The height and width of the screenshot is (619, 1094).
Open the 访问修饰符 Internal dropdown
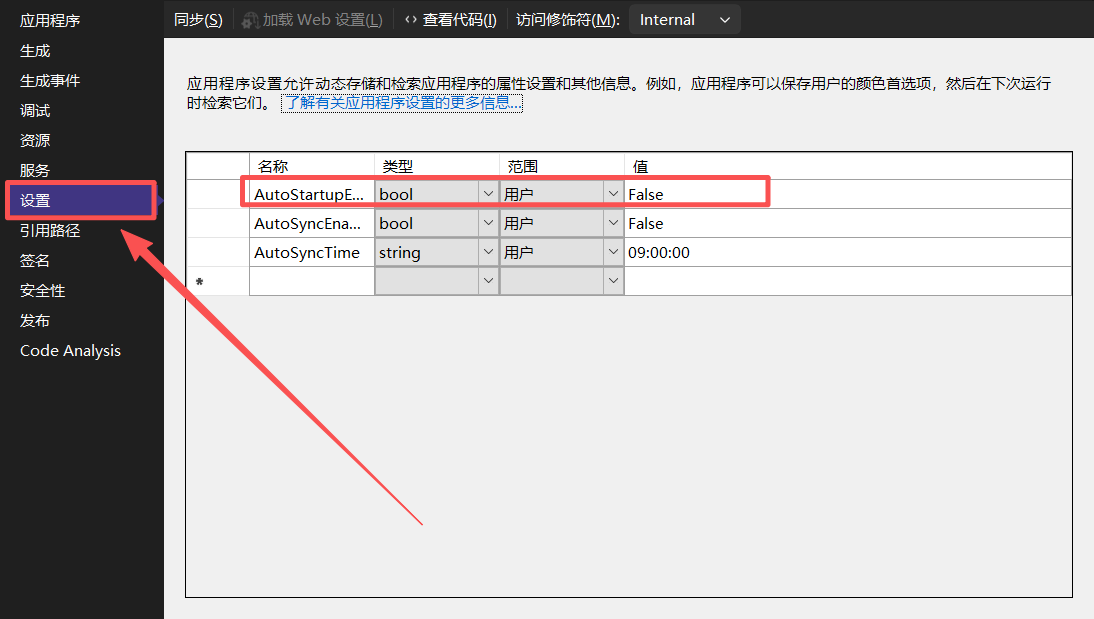[x=684, y=20]
